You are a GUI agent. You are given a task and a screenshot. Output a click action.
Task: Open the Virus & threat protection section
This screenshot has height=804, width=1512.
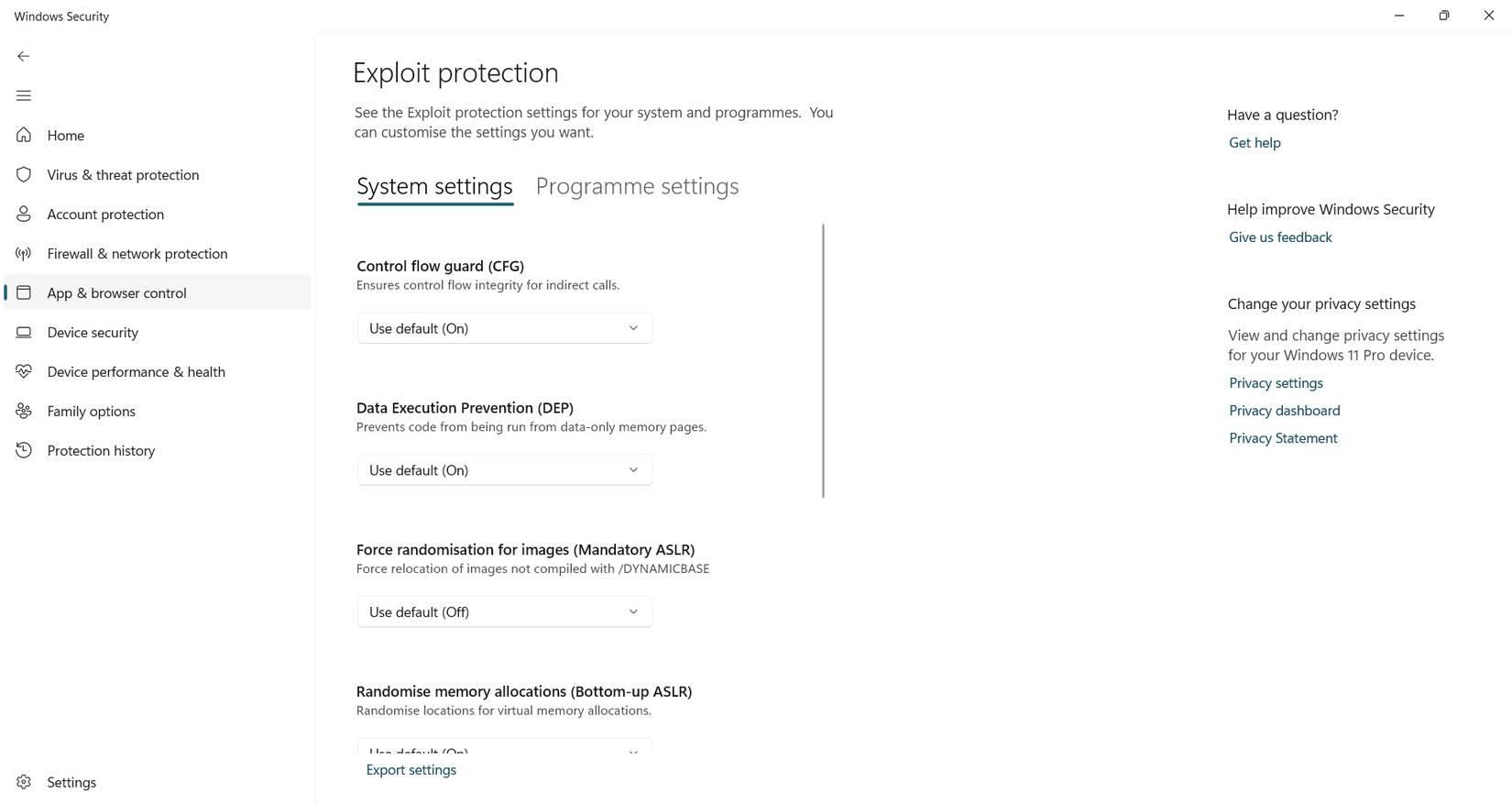[123, 174]
